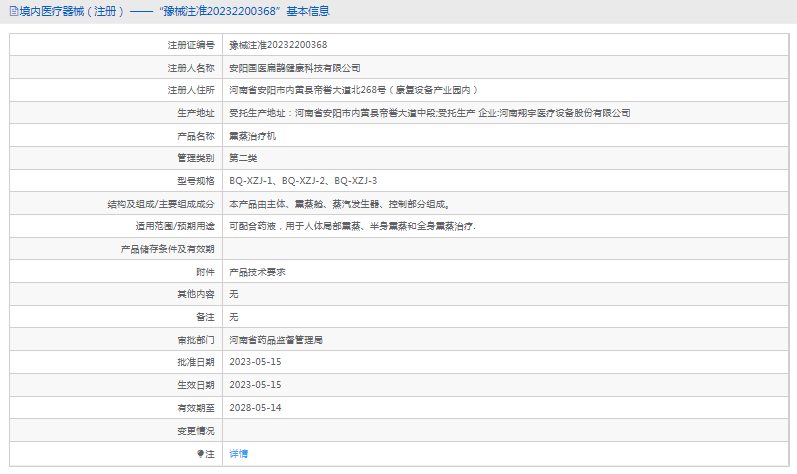Select registration number 豫械注准20232200368 value
The image size is (797, 474).
click(278, 45)
